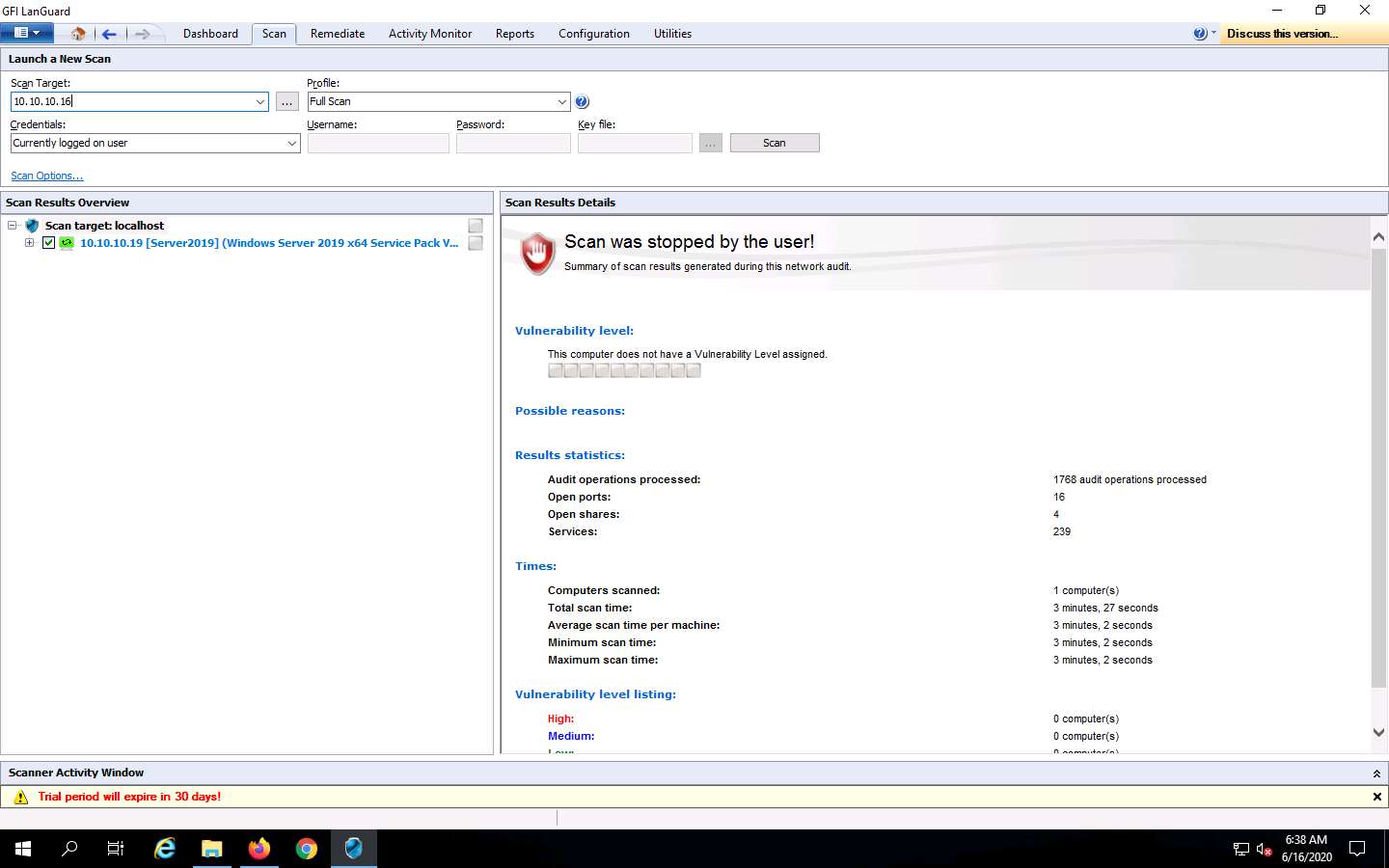Open the Scan Target dropdown arrow
This screenshot has width=1389, height=868.
click(x=260, y=101)
